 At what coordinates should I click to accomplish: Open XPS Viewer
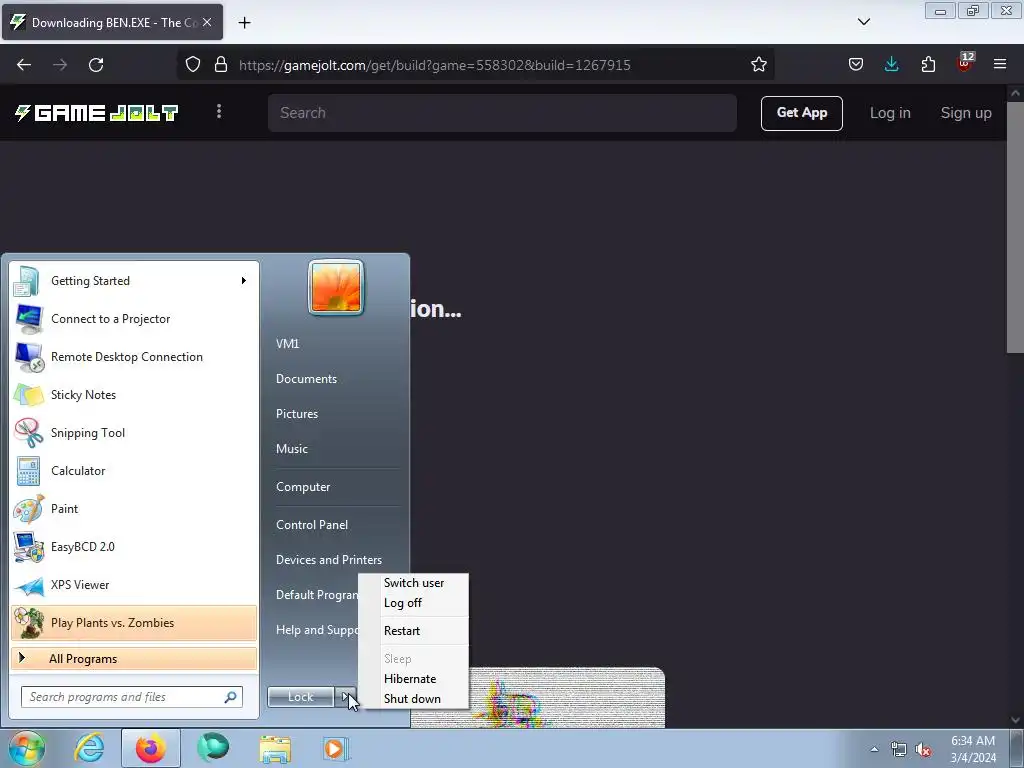tap(134, 584)
